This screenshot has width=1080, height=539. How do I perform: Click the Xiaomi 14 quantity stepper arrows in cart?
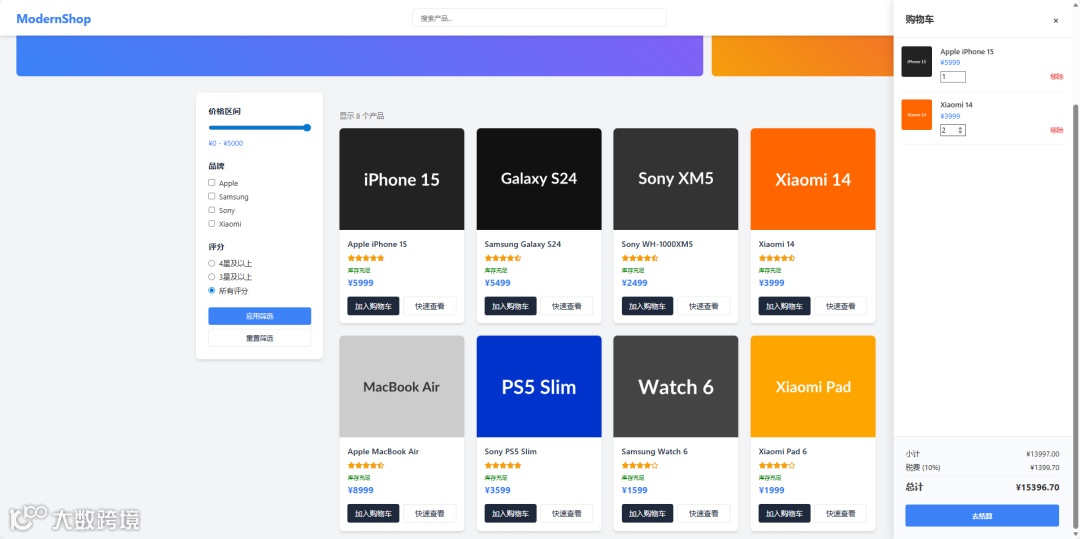pyautogui.click(x=961, y=130)
